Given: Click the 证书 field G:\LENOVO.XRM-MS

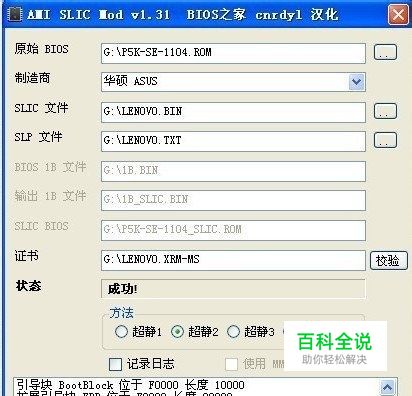Looking at the screenshot, I should click(x=233, y=260).
